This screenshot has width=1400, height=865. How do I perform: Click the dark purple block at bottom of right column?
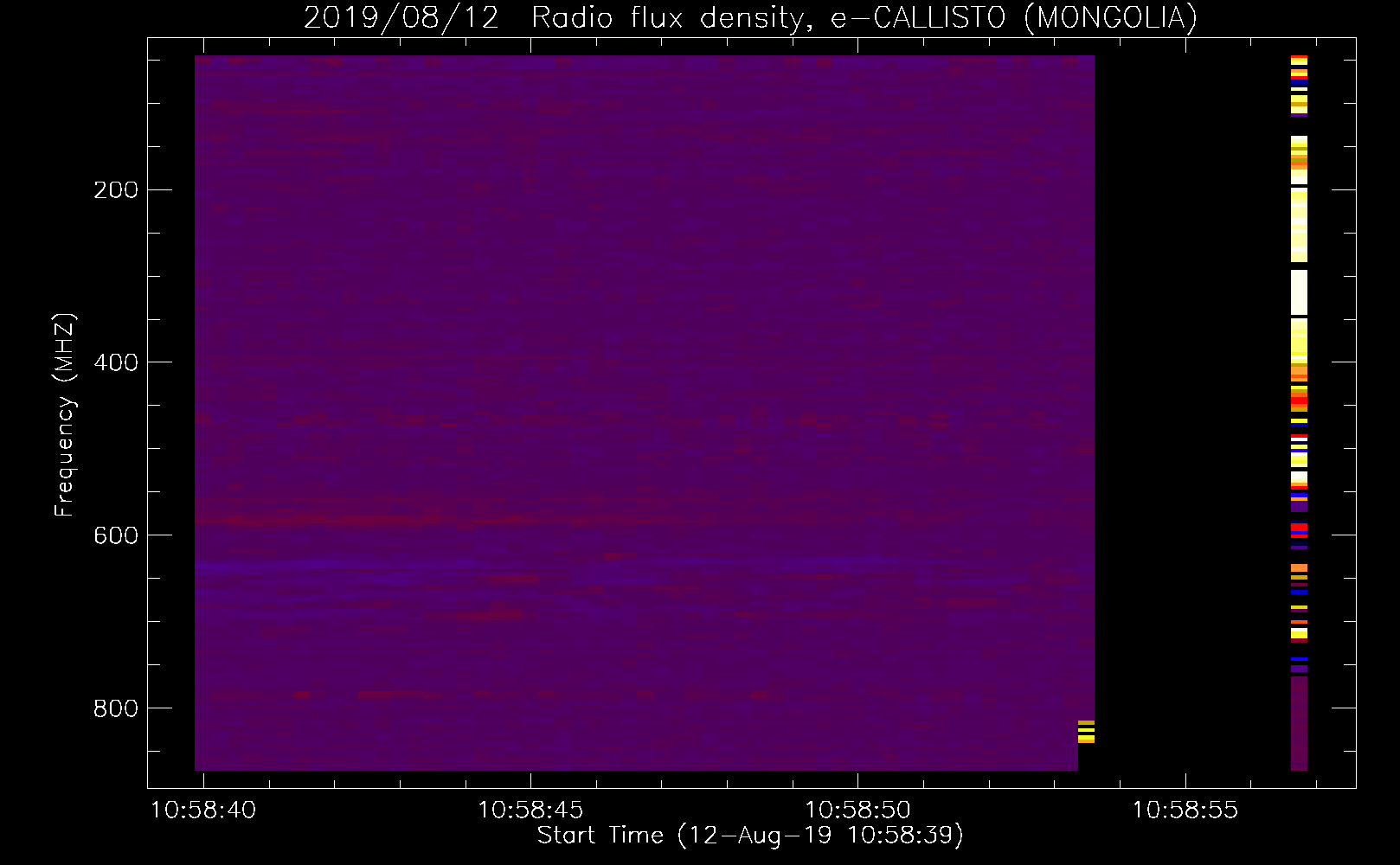[x=1299, y=723]
